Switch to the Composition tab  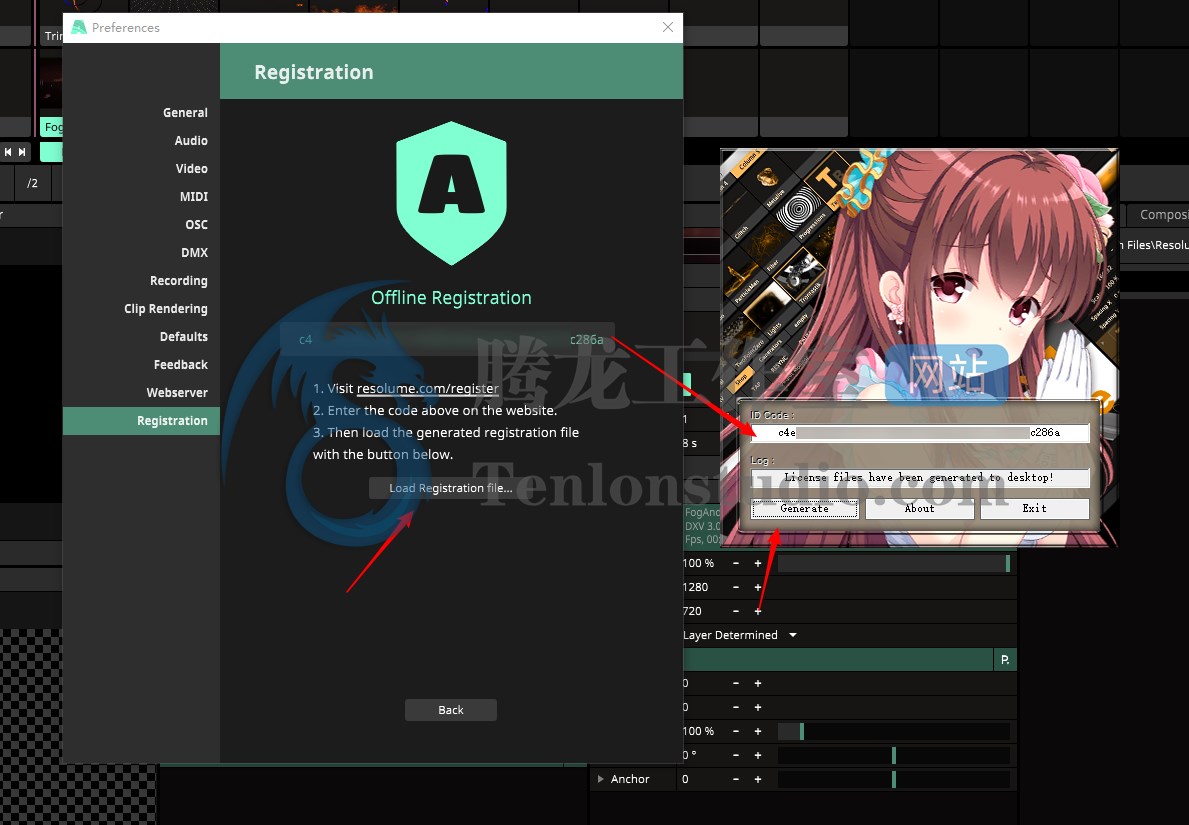click(1159, 215)
